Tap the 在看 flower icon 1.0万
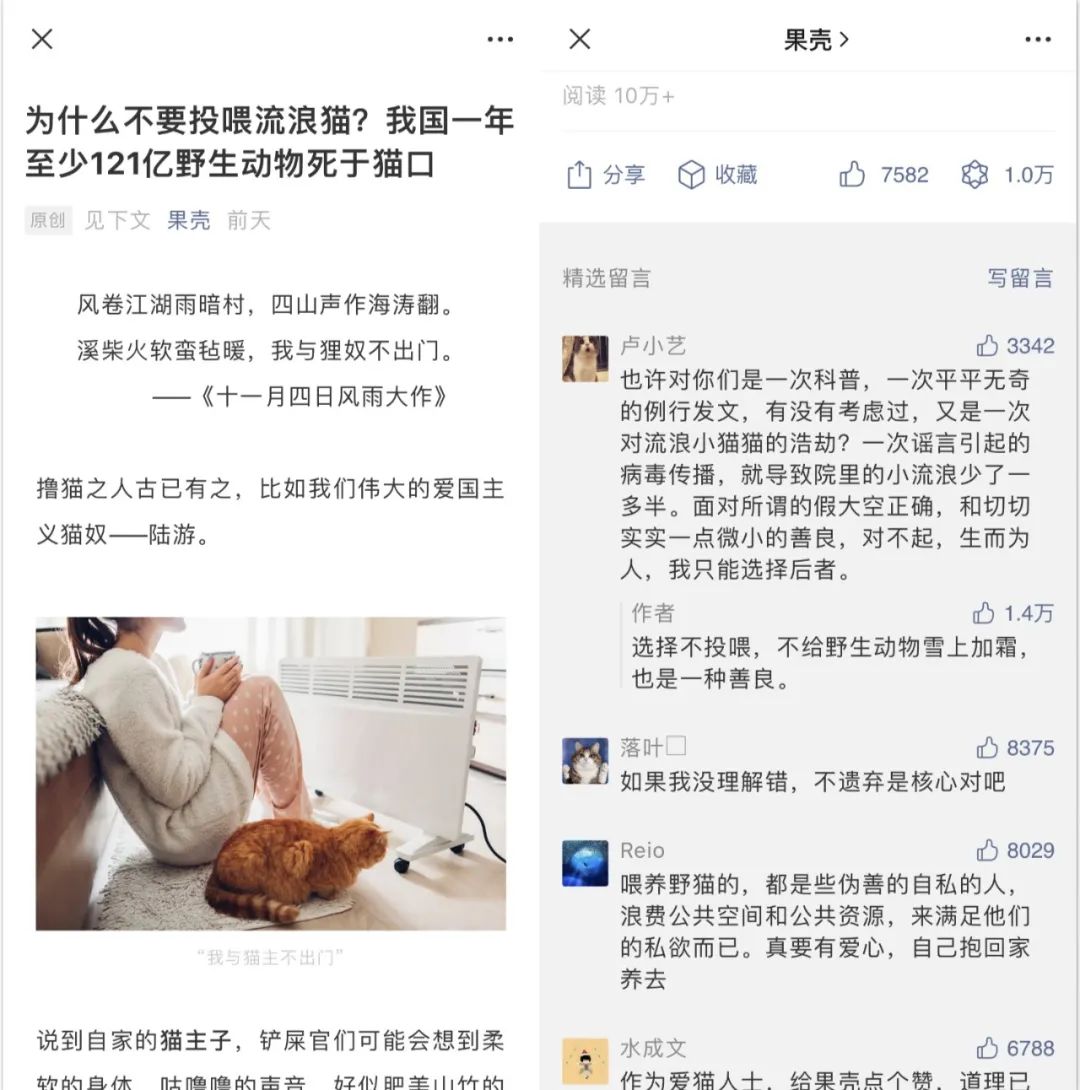 (x=974, y=174)
